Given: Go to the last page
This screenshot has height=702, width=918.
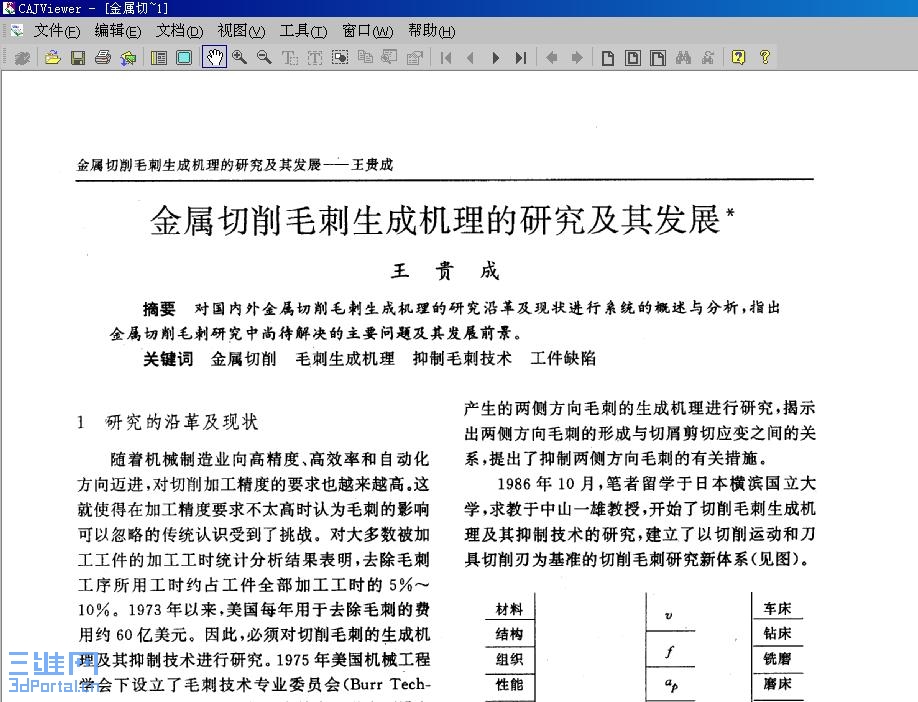Looking at the screenshot, I should [x=520, y=57].
